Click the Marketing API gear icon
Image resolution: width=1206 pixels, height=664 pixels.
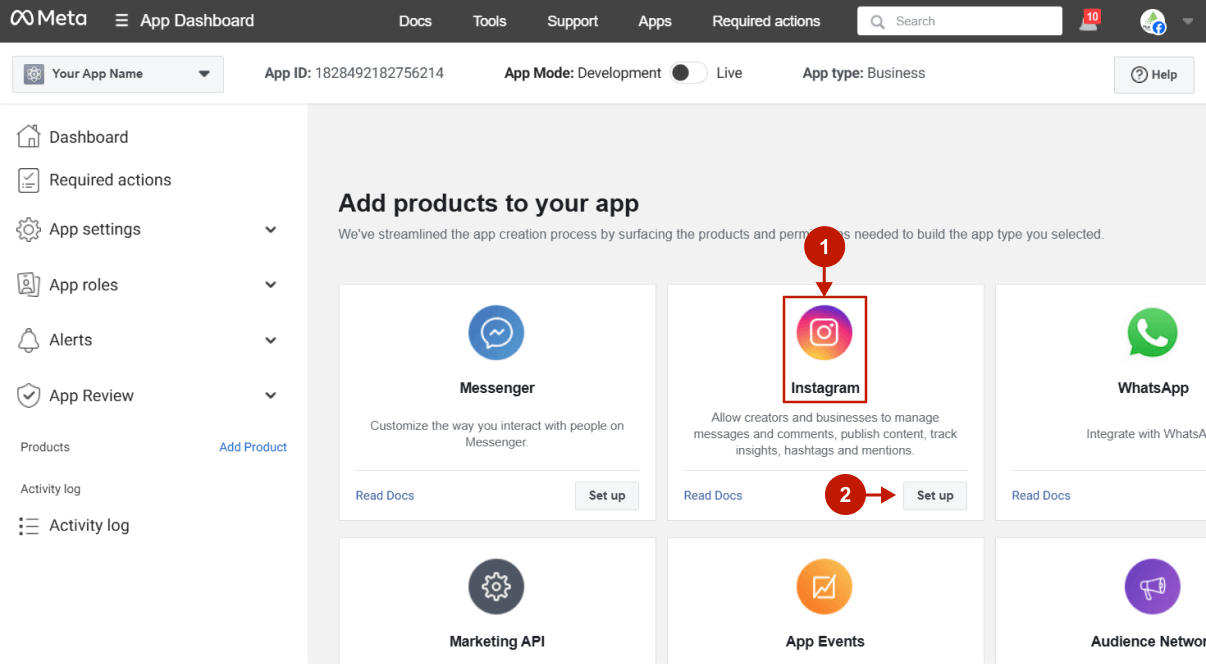[497, 586]
